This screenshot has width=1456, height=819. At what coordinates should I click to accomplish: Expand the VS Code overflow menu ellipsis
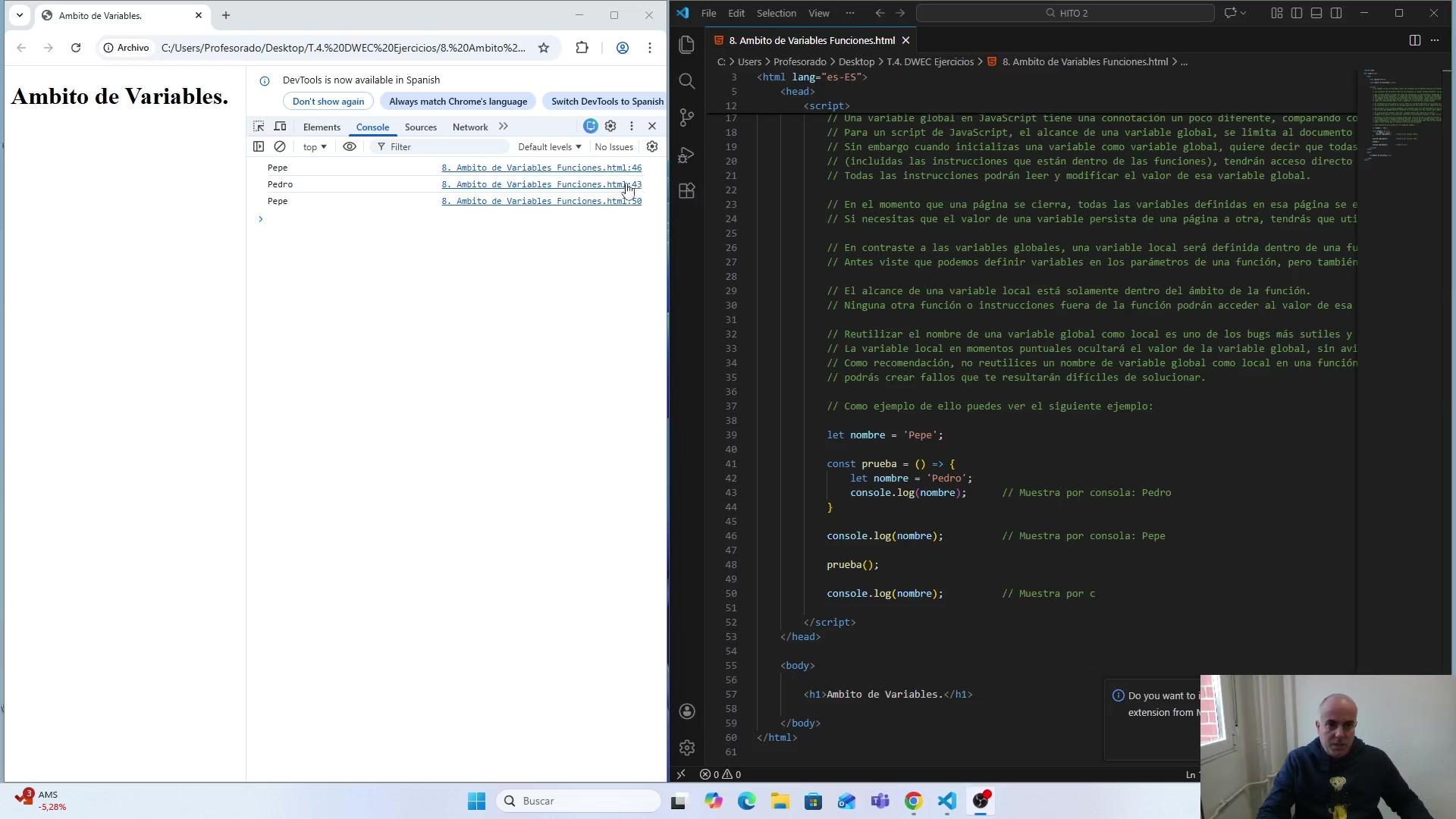tap(850, 13)
